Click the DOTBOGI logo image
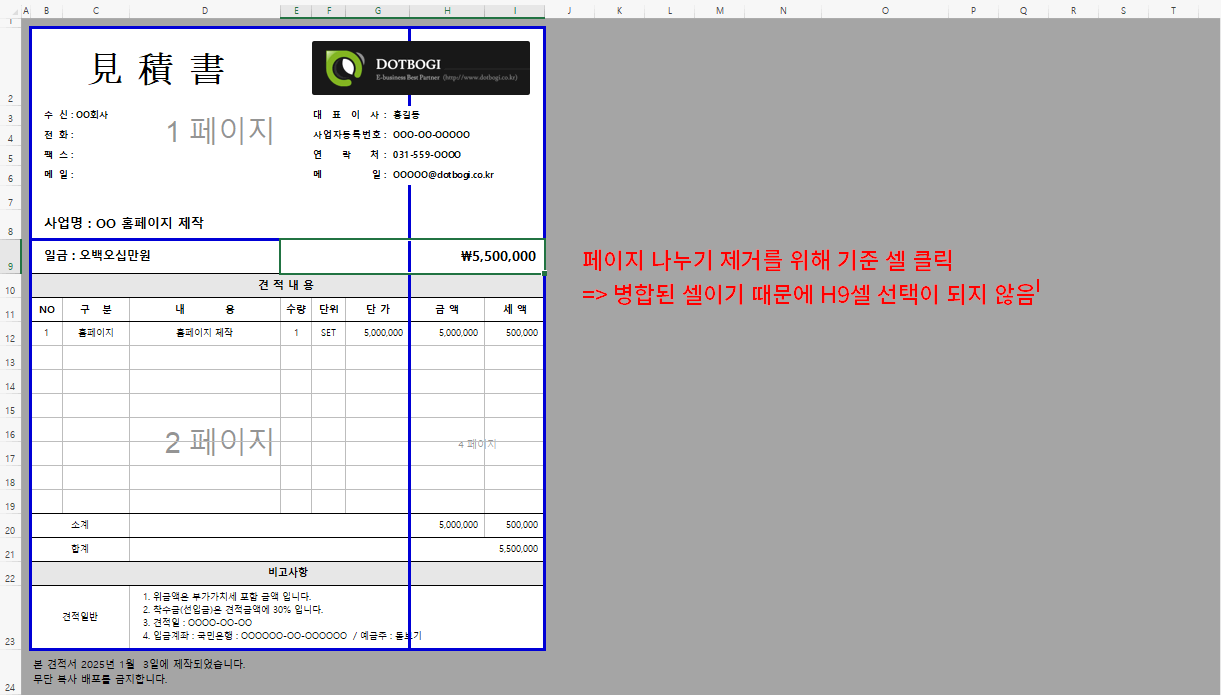The image size is (1221, 695). 421,68
